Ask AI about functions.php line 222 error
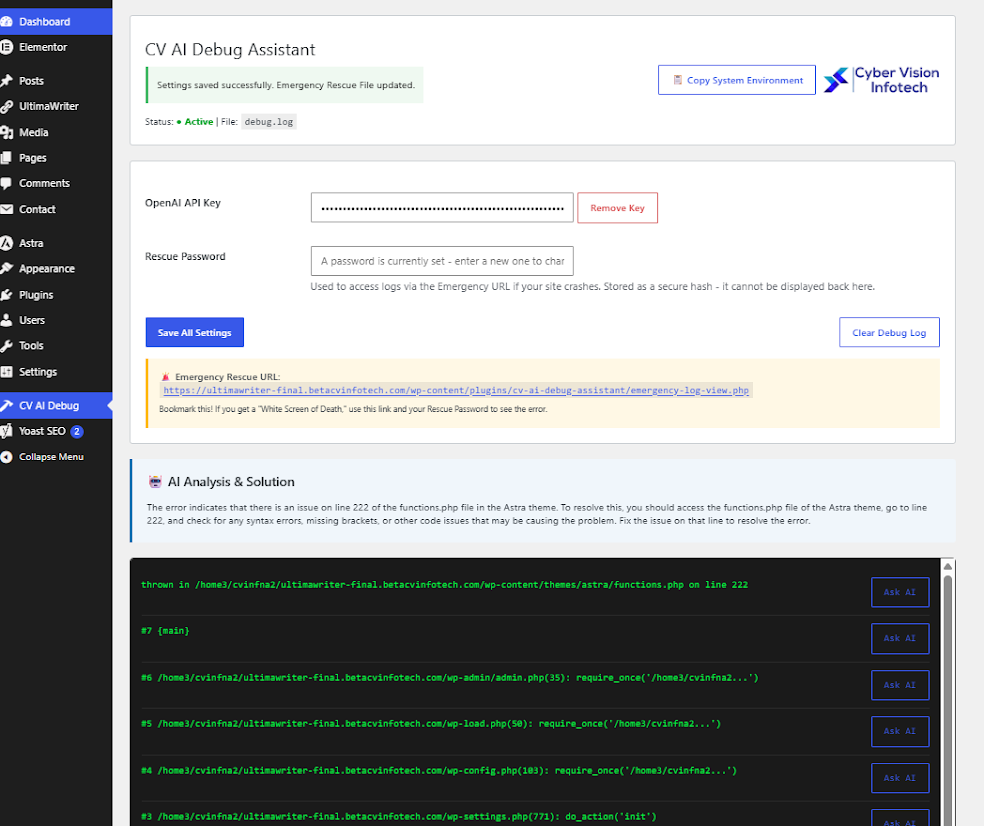984x826 pixels. point(900,593)
